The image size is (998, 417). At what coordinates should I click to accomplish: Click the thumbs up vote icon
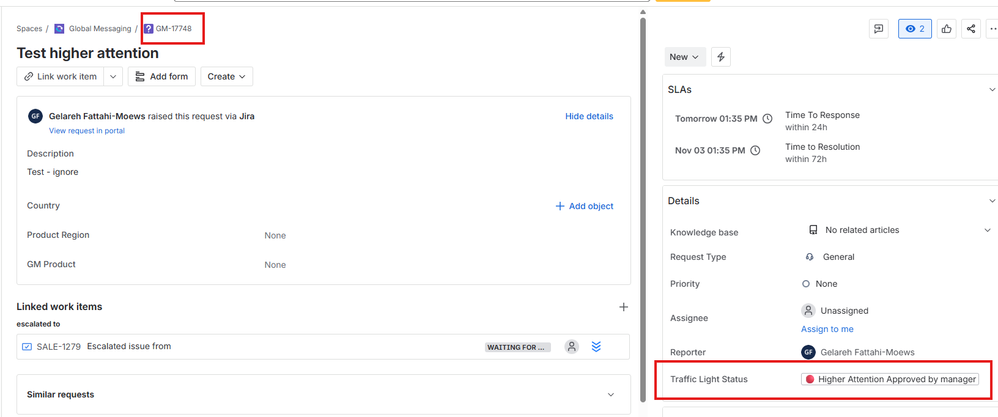tap(946, 29)
